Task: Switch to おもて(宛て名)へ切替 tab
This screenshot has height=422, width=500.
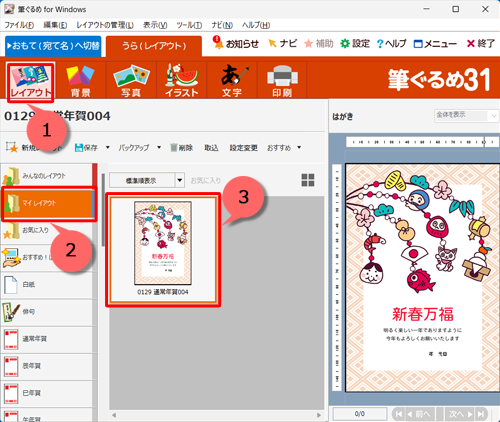Action: (53, 46)
